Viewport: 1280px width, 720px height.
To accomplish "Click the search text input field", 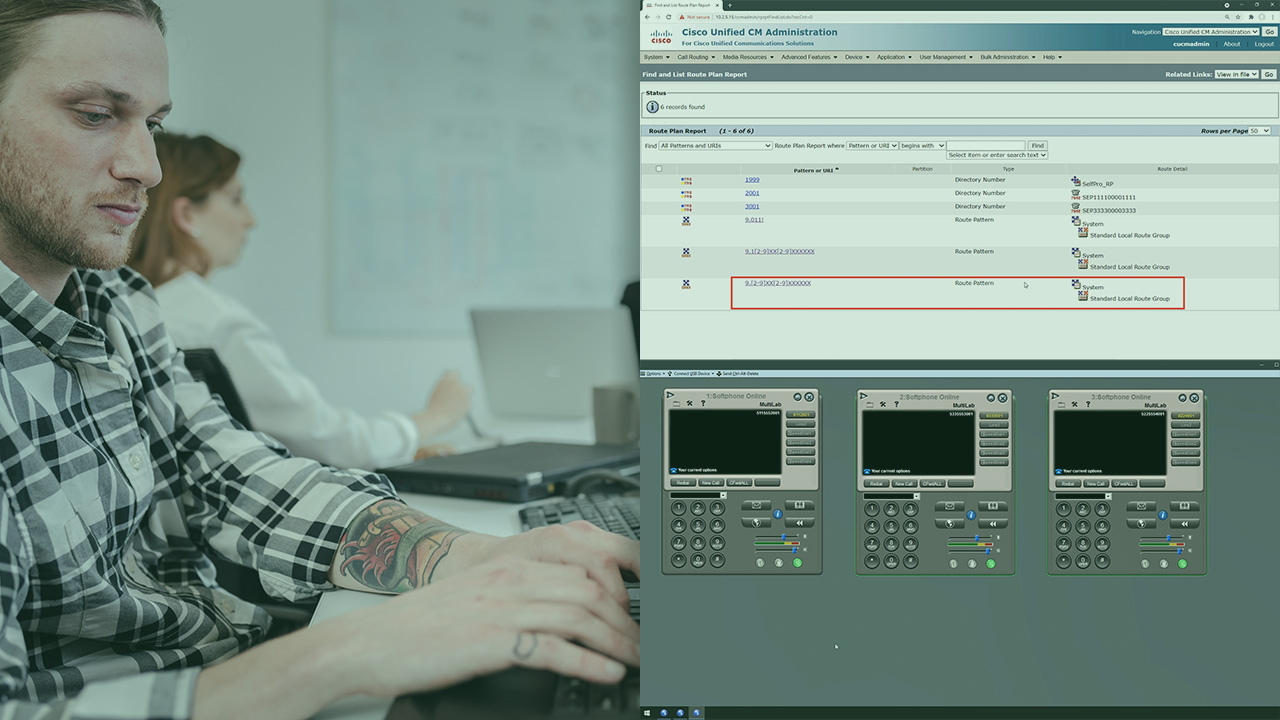I will point(986,146).
